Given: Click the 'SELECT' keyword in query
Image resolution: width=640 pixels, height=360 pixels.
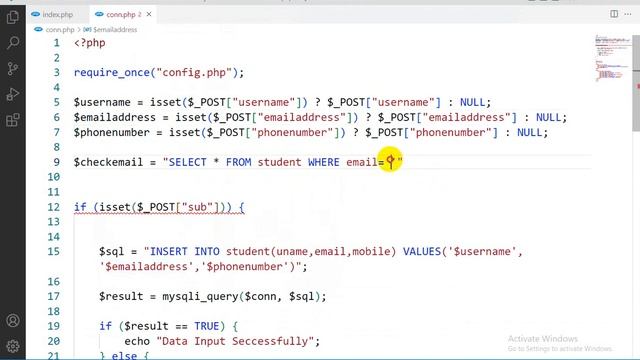Looking at the screenshot, I should coord(188,162).
